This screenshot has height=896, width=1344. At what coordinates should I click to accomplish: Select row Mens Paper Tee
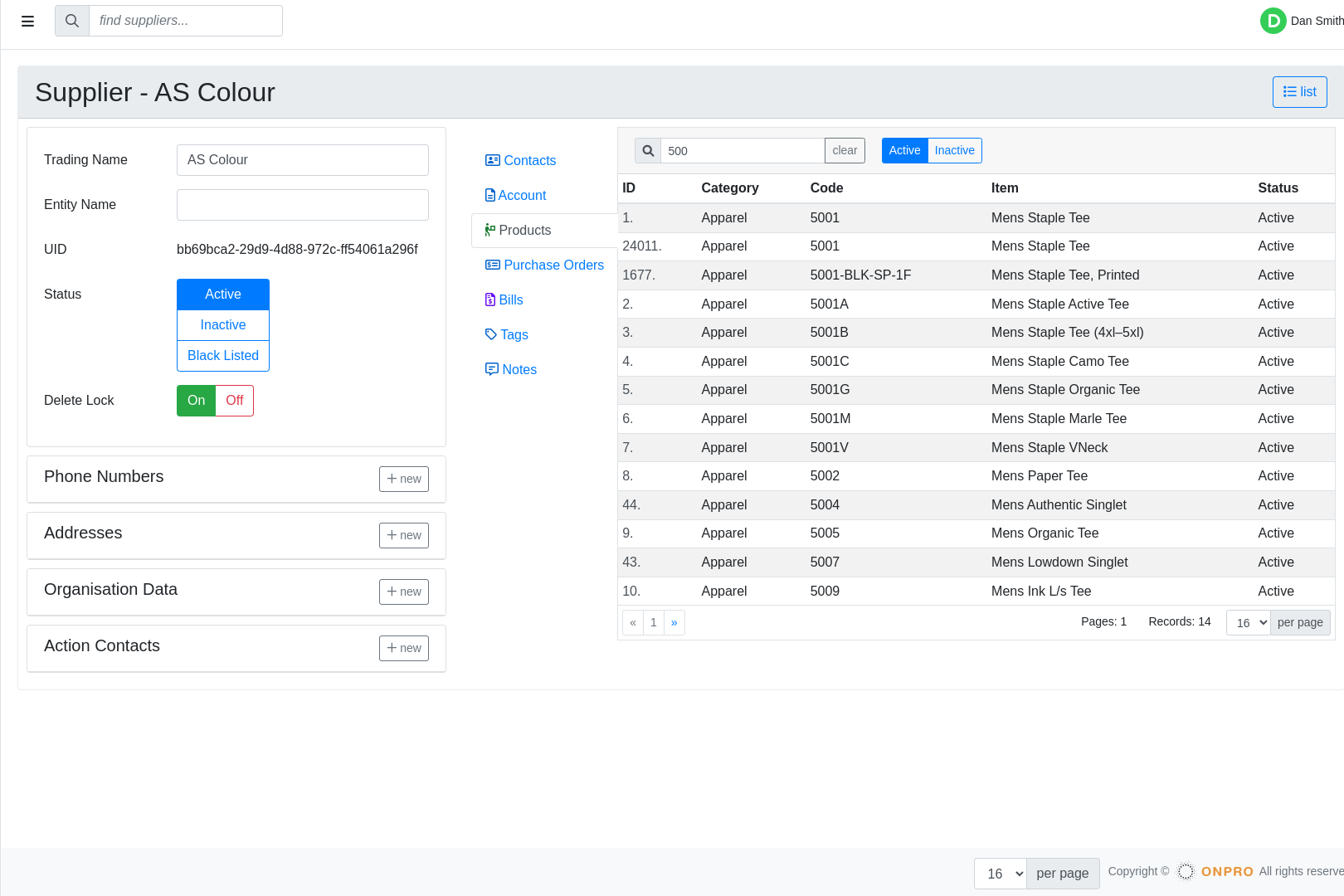click(x=976, y=476)
